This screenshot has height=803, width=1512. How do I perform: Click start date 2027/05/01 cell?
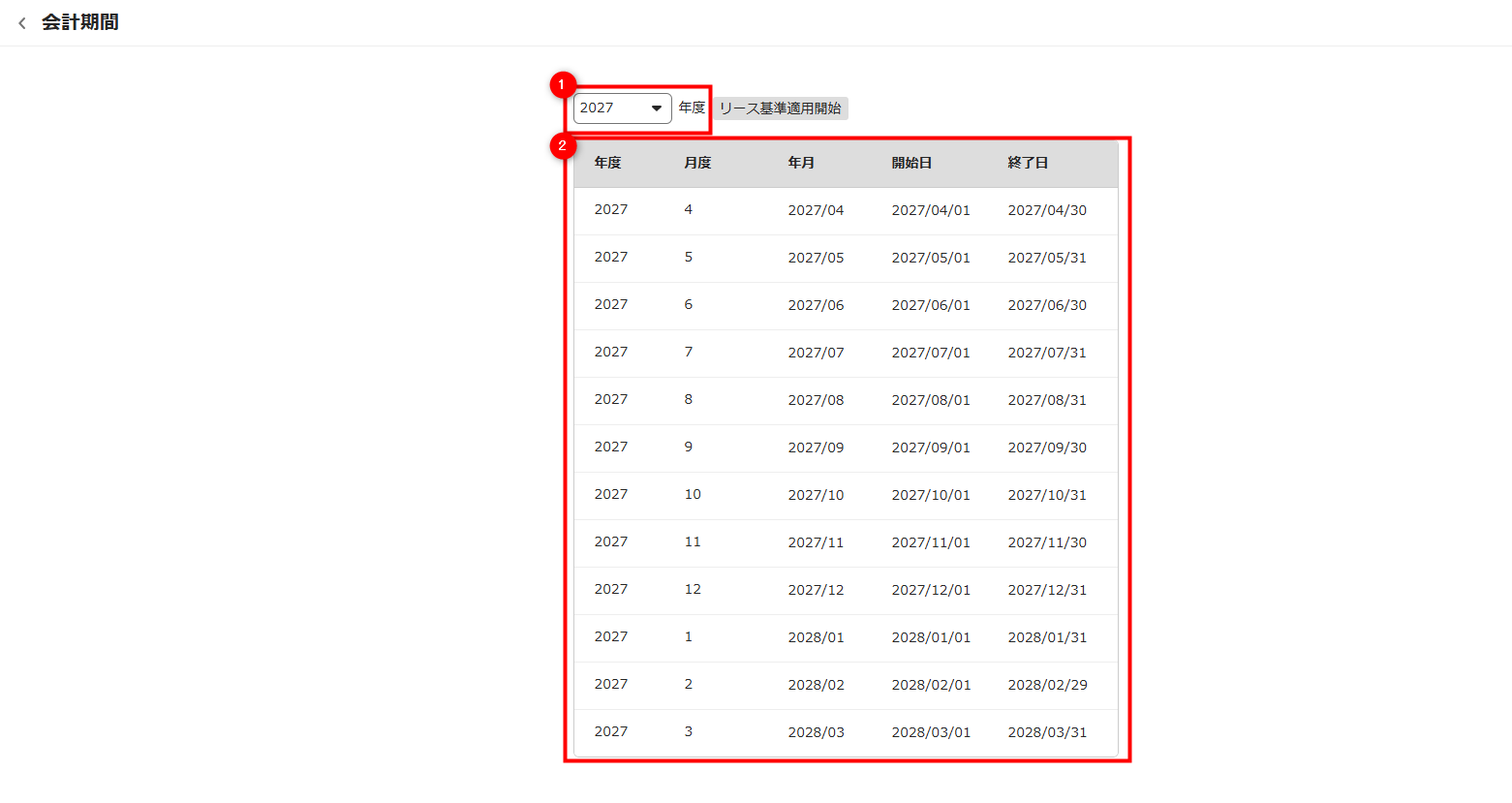pyautogui.click(x=930, y=258)
